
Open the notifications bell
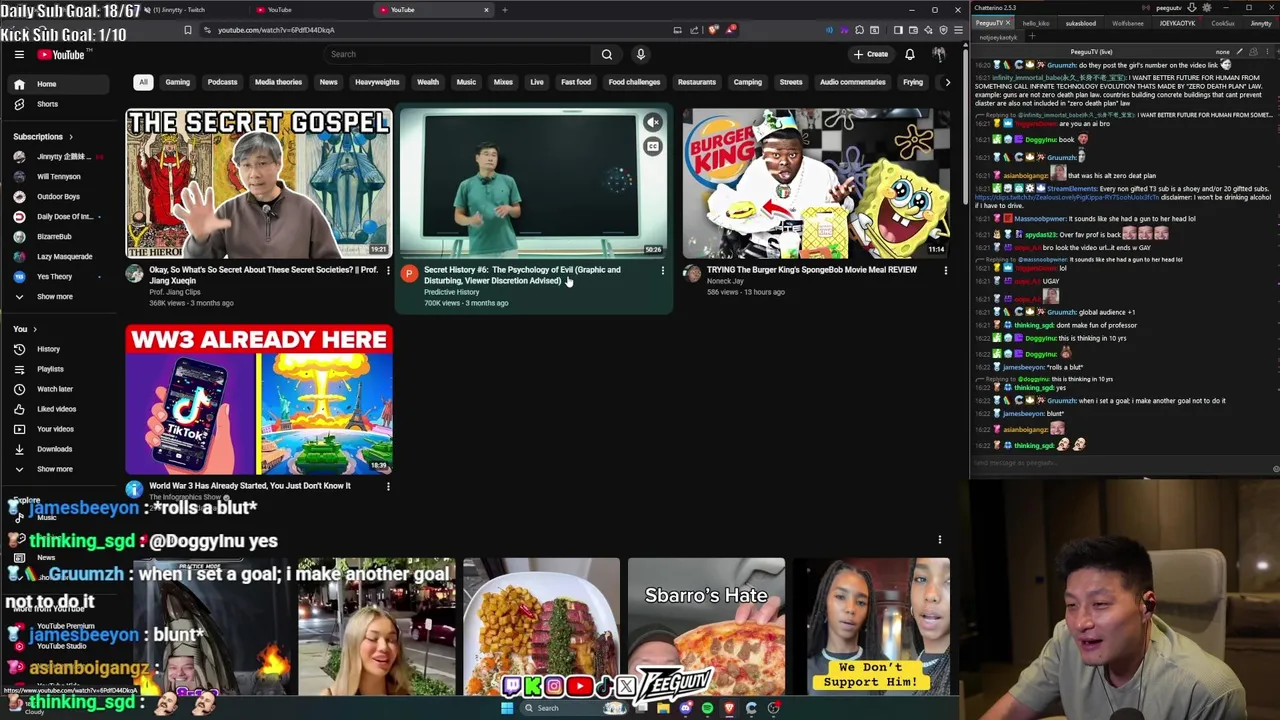pyautogui.click(x=910, y=54)
